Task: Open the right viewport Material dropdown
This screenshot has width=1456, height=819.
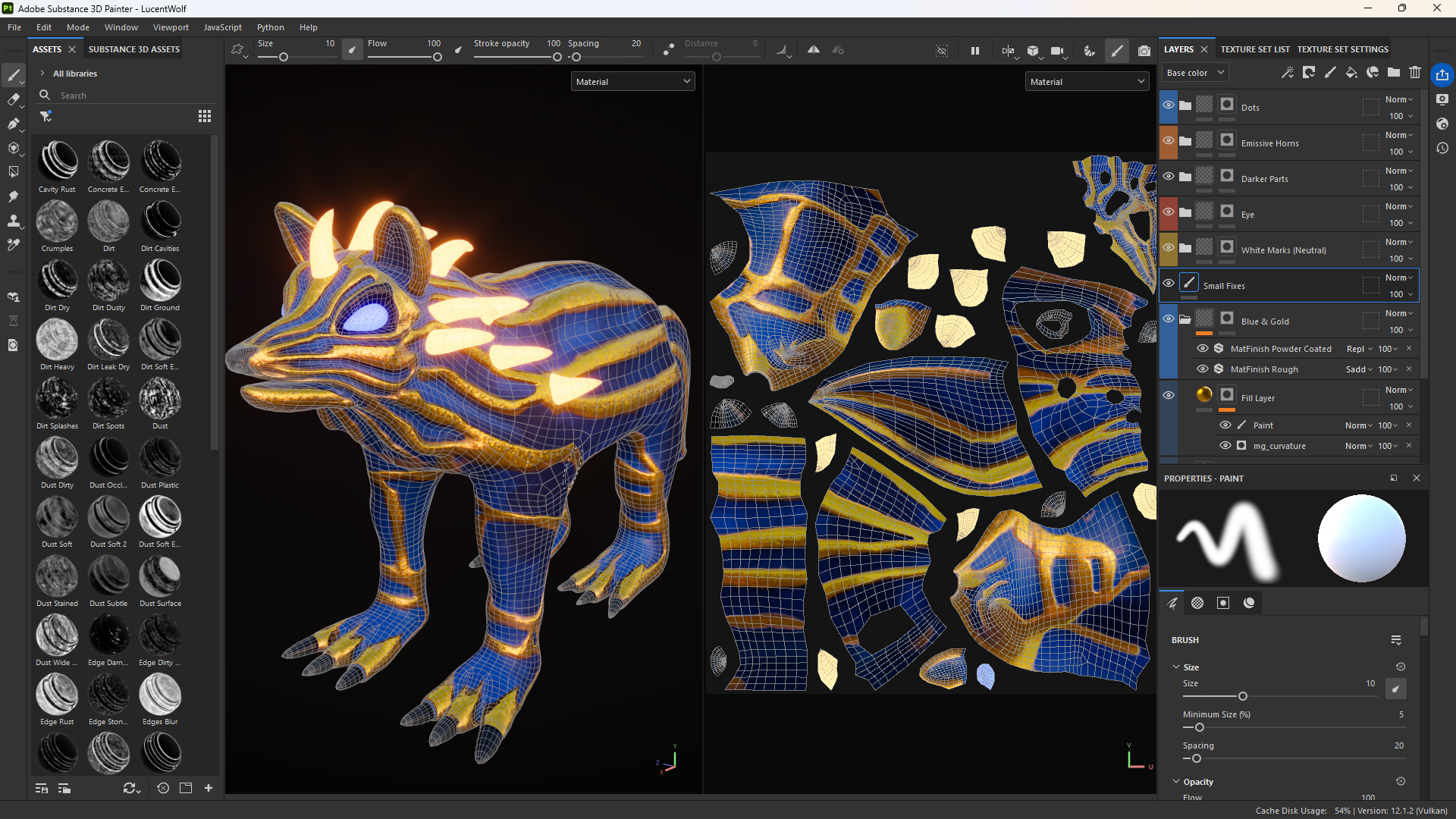Action: tap(1087, 82)
